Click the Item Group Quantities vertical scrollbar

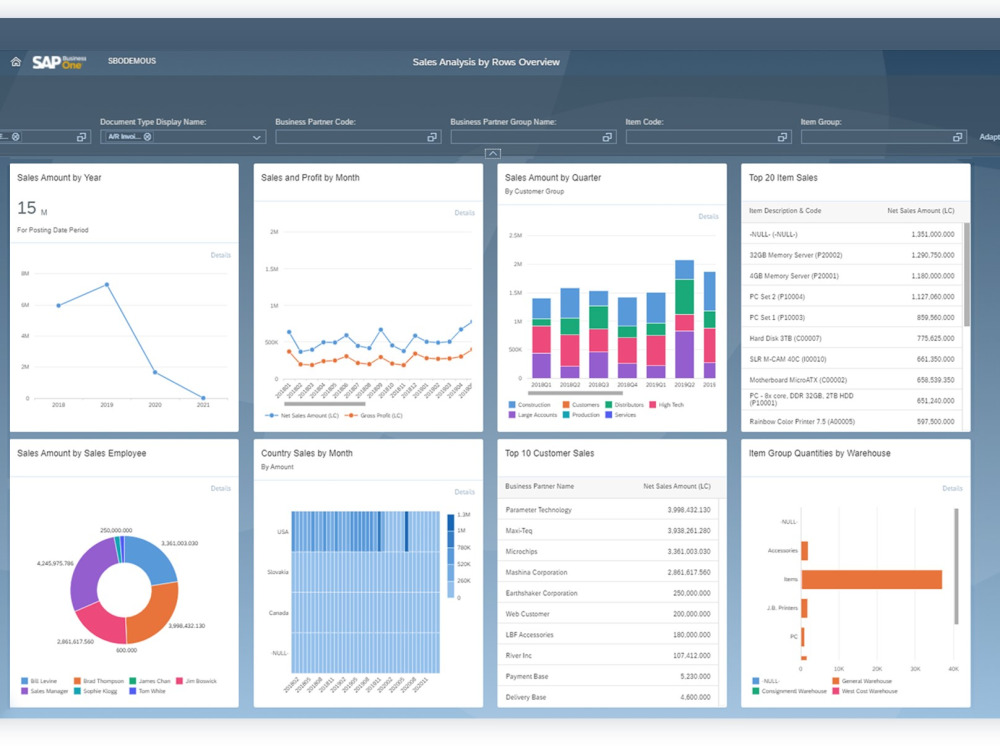point(956,566)
